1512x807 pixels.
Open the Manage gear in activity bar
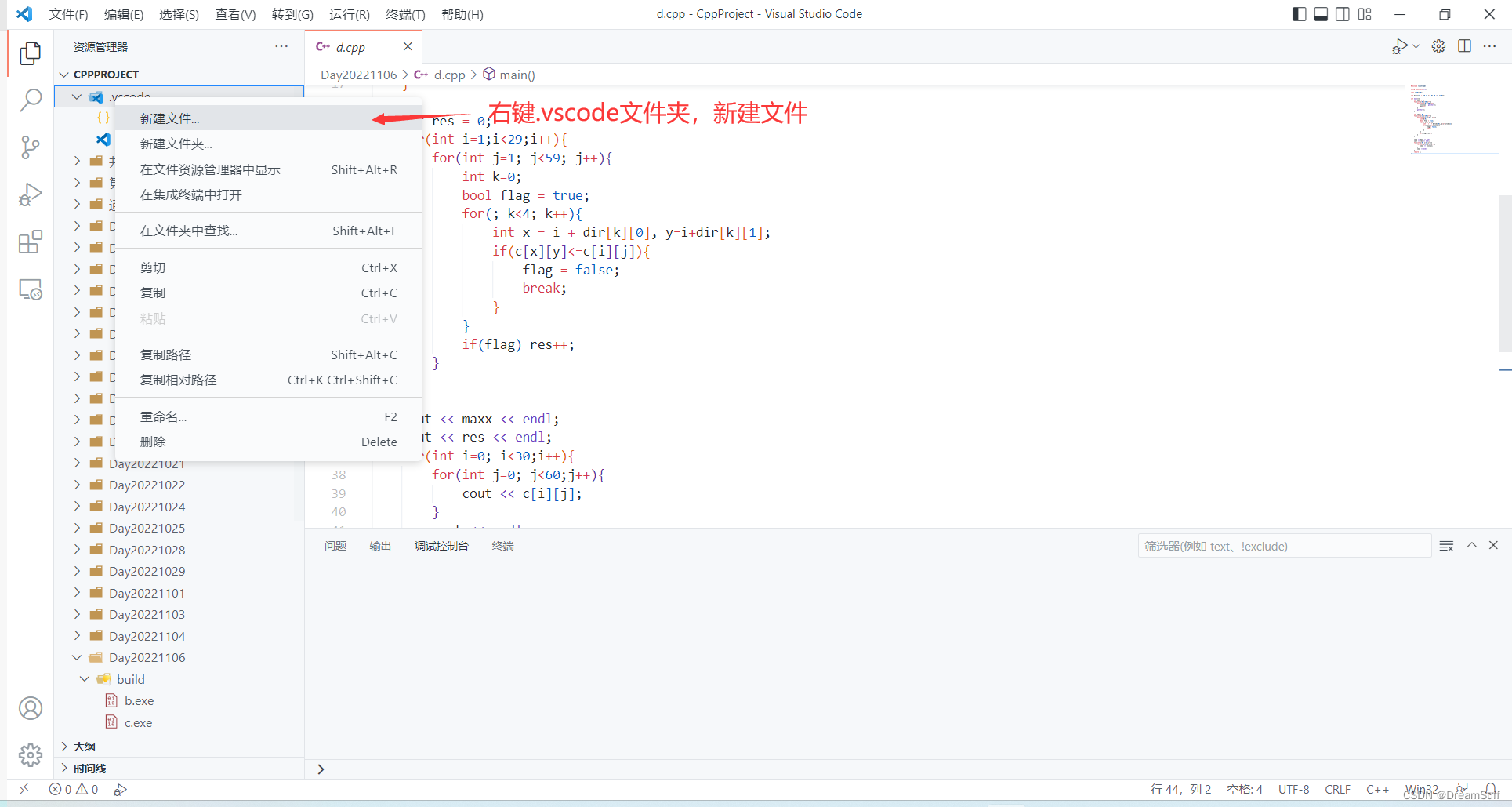[30, 755]
